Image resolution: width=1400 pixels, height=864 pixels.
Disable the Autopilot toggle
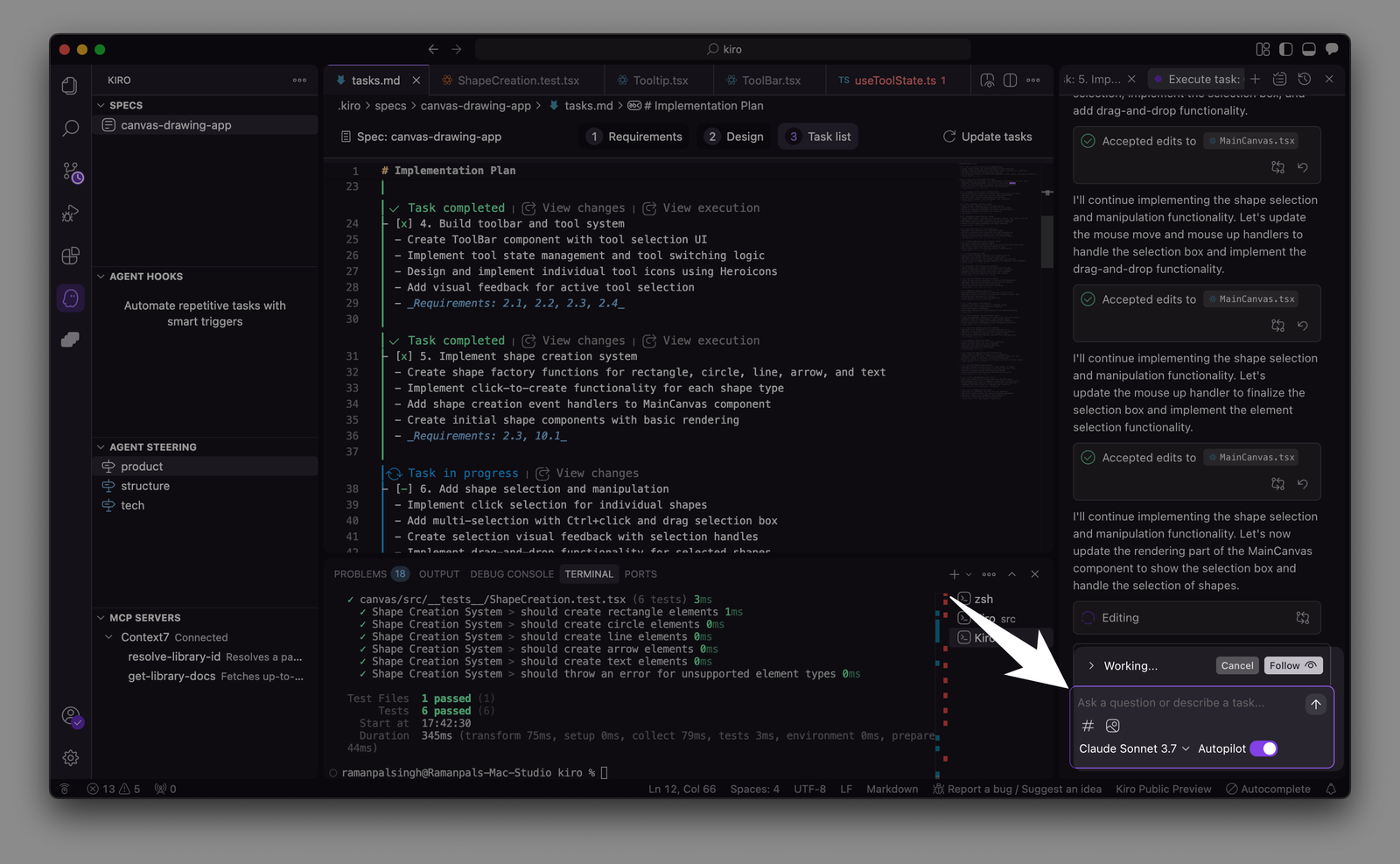tap(1263, 748)
